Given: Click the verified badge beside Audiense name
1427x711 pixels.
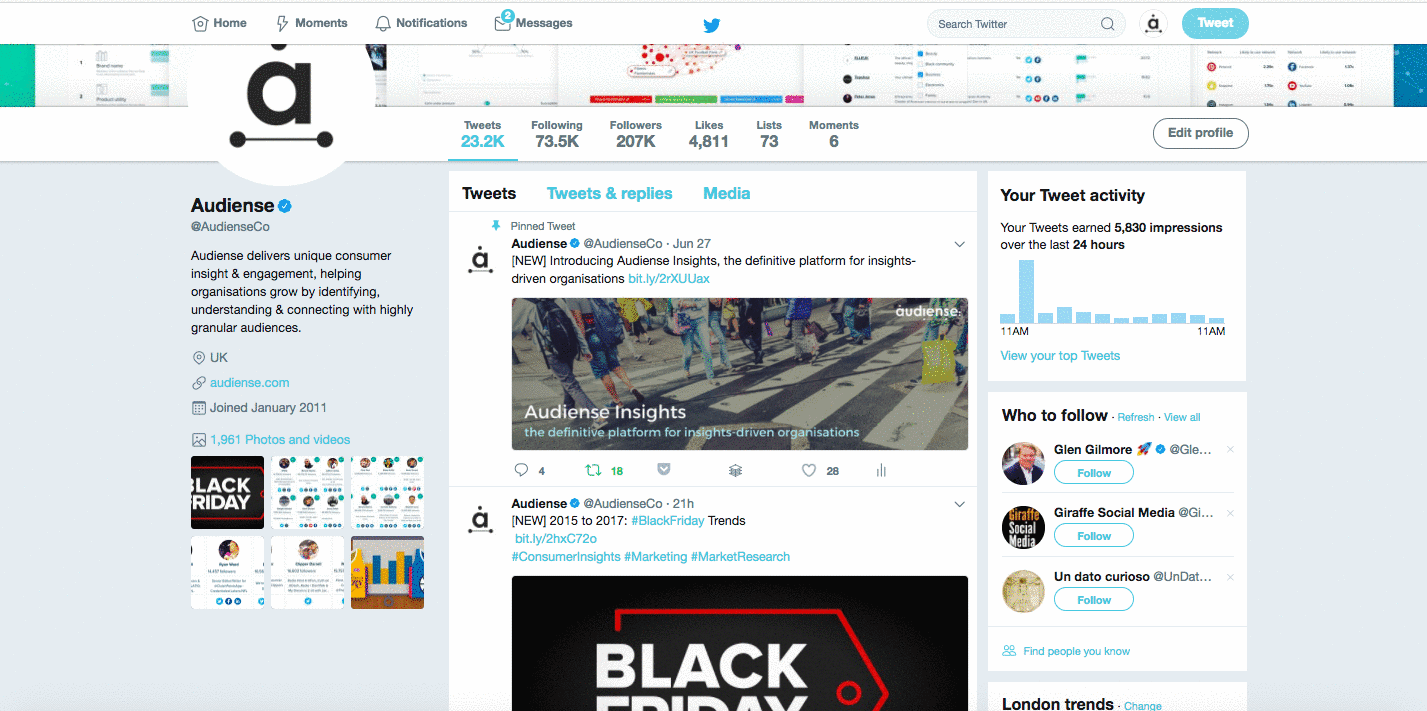Looking at the screenshot, I should (x=285, y=206).
